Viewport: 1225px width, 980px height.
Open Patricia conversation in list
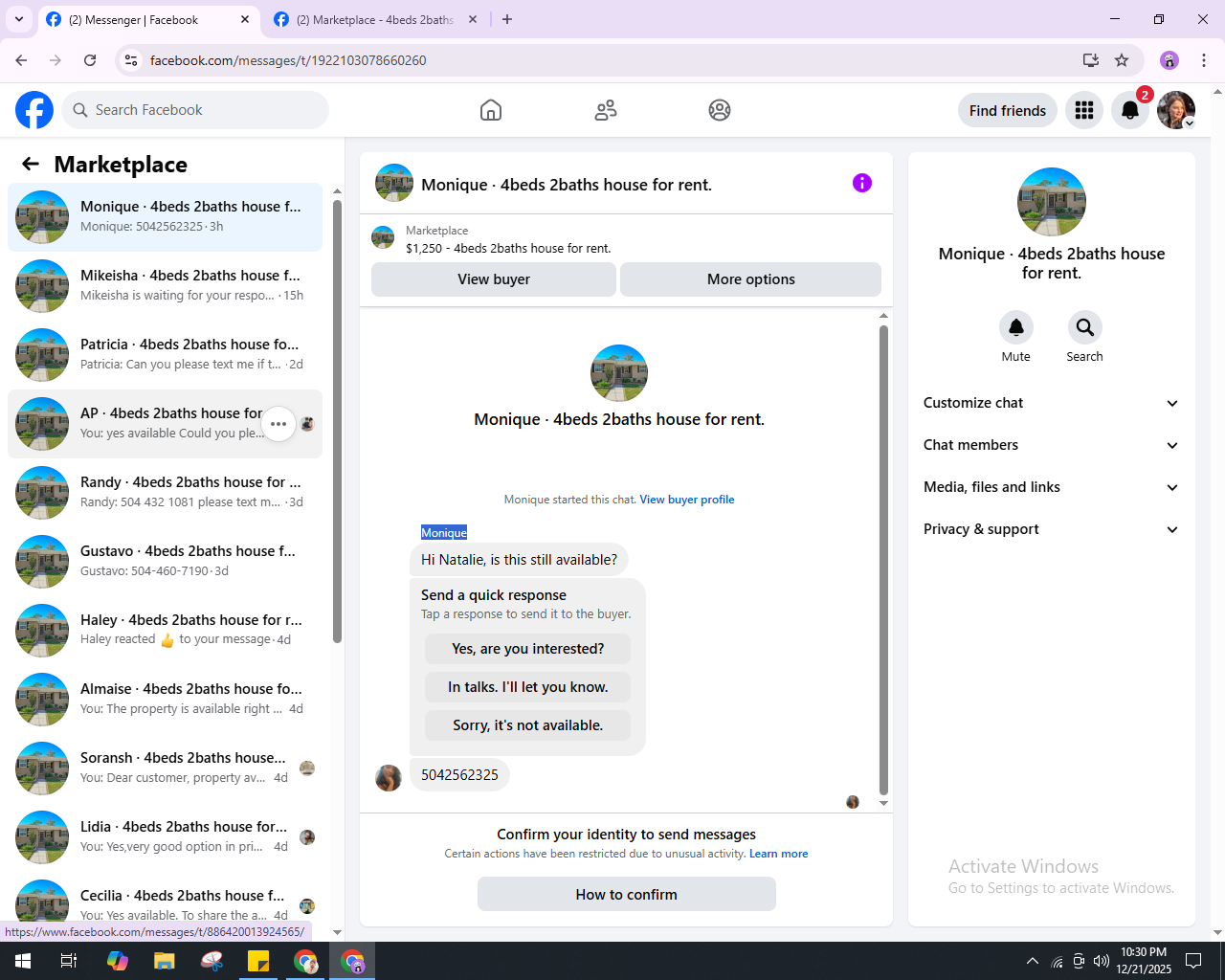click(x=165, y=355)
